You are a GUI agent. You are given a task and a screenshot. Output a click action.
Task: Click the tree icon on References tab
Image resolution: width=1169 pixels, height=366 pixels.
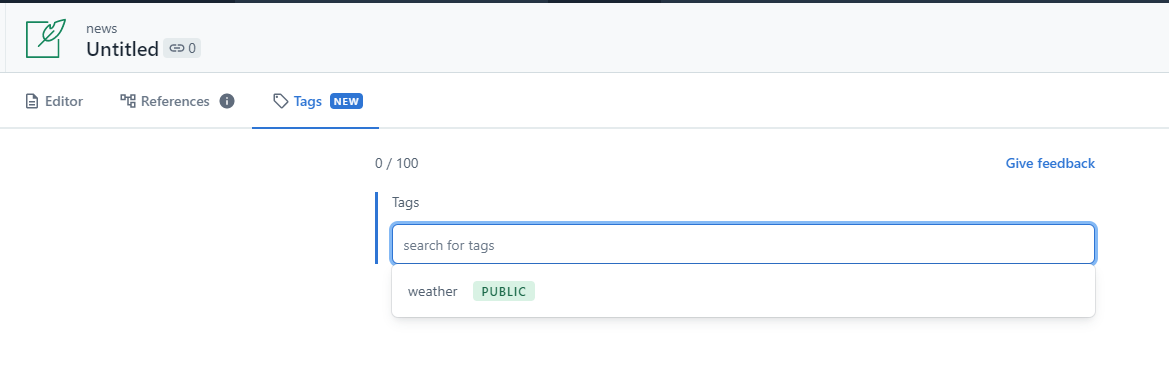click(x=127, y=101)
